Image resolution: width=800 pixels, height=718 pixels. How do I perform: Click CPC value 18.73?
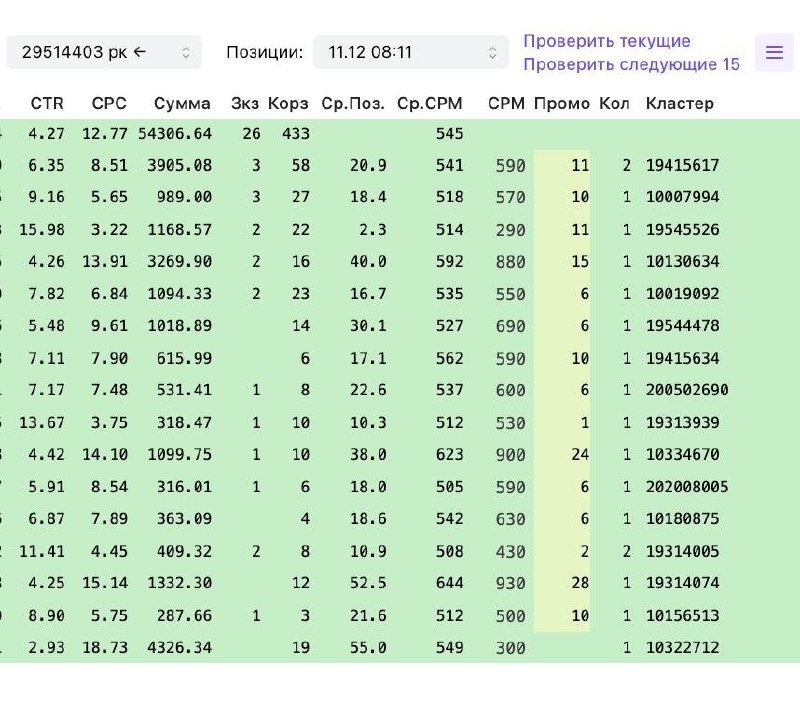click(x=105, y=648)
